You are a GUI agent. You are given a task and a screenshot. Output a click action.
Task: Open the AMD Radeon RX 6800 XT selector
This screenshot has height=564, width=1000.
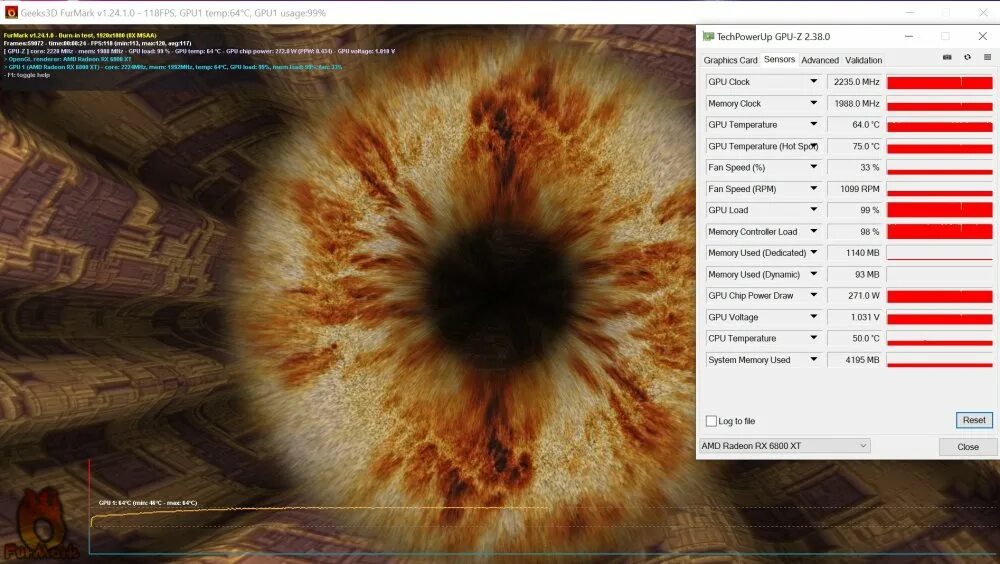pyautogui.click(x=784, y=446)
